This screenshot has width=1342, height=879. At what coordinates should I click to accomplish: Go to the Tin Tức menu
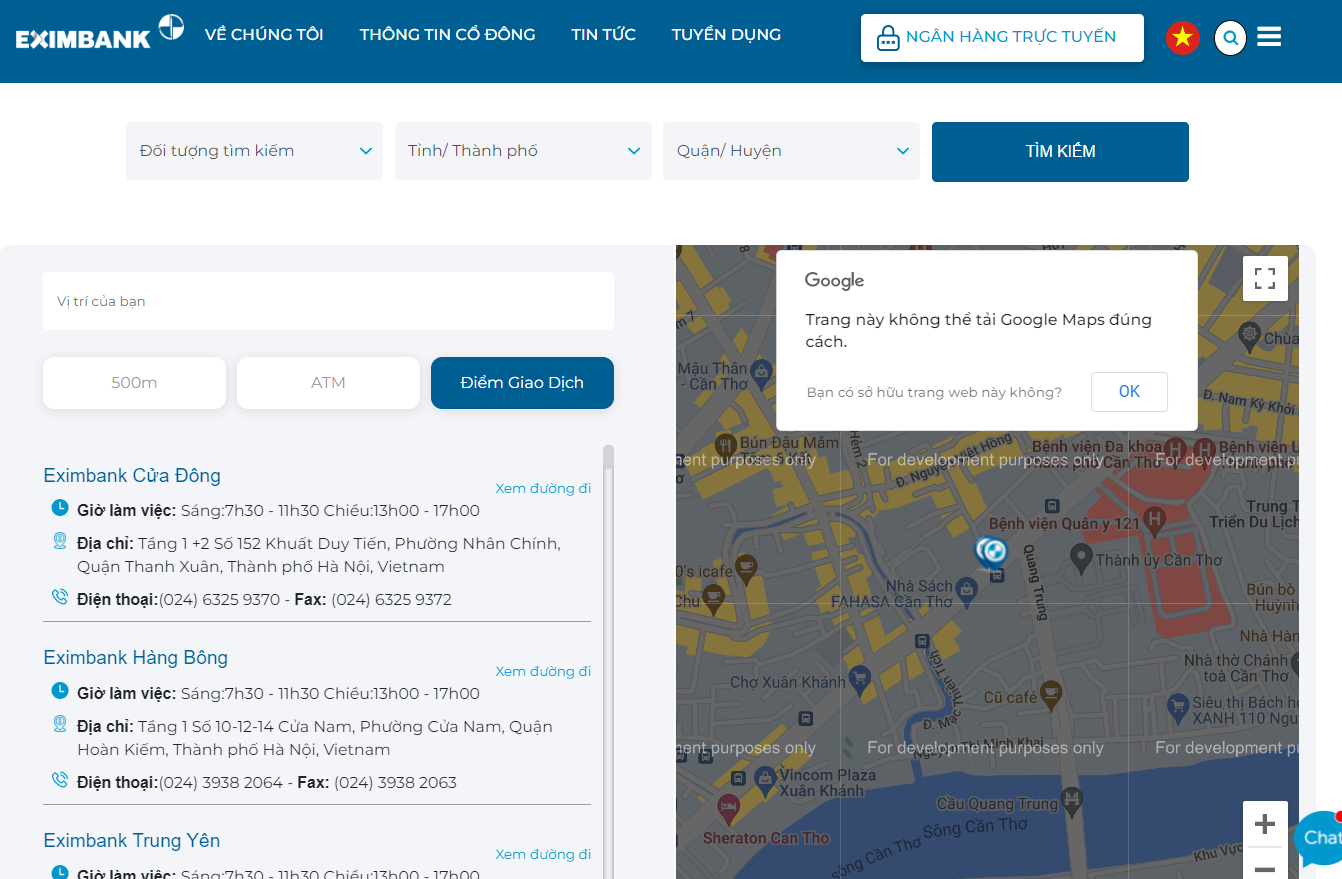(x=603, y=34)
